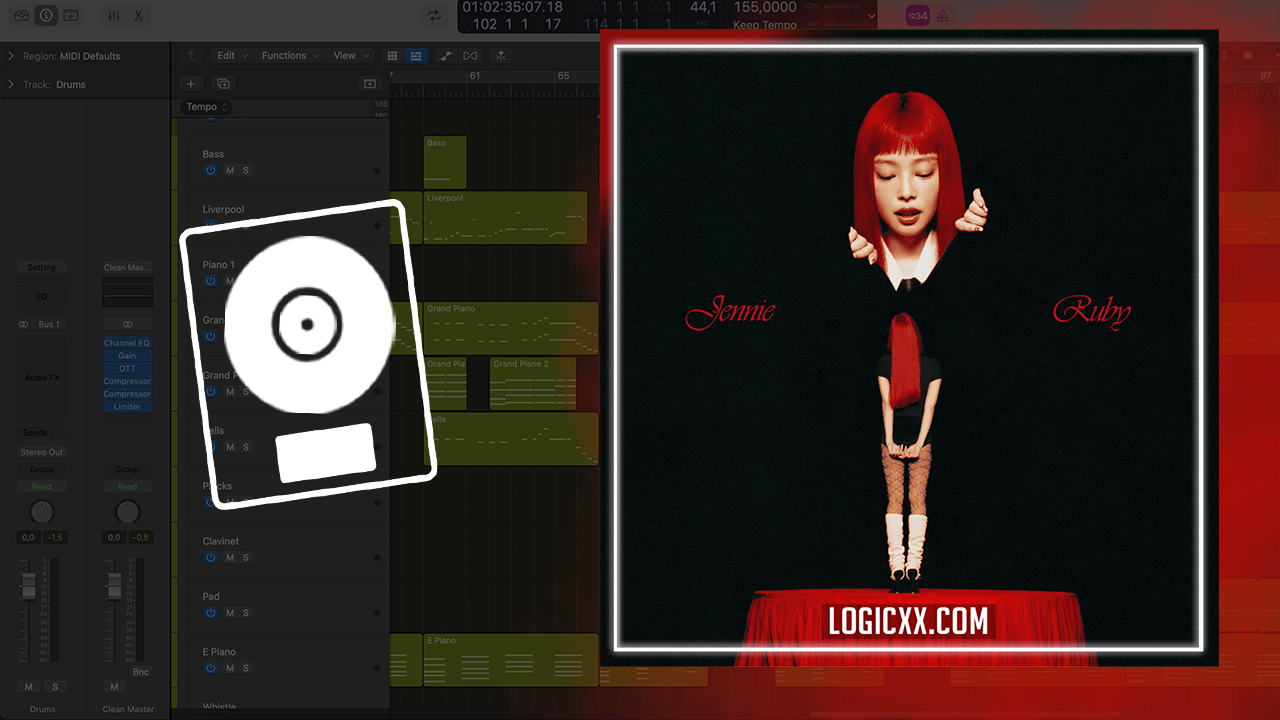The image size is (1280, 720).
Task: Open the OTT plug-in slot
Action: [128, 369]
